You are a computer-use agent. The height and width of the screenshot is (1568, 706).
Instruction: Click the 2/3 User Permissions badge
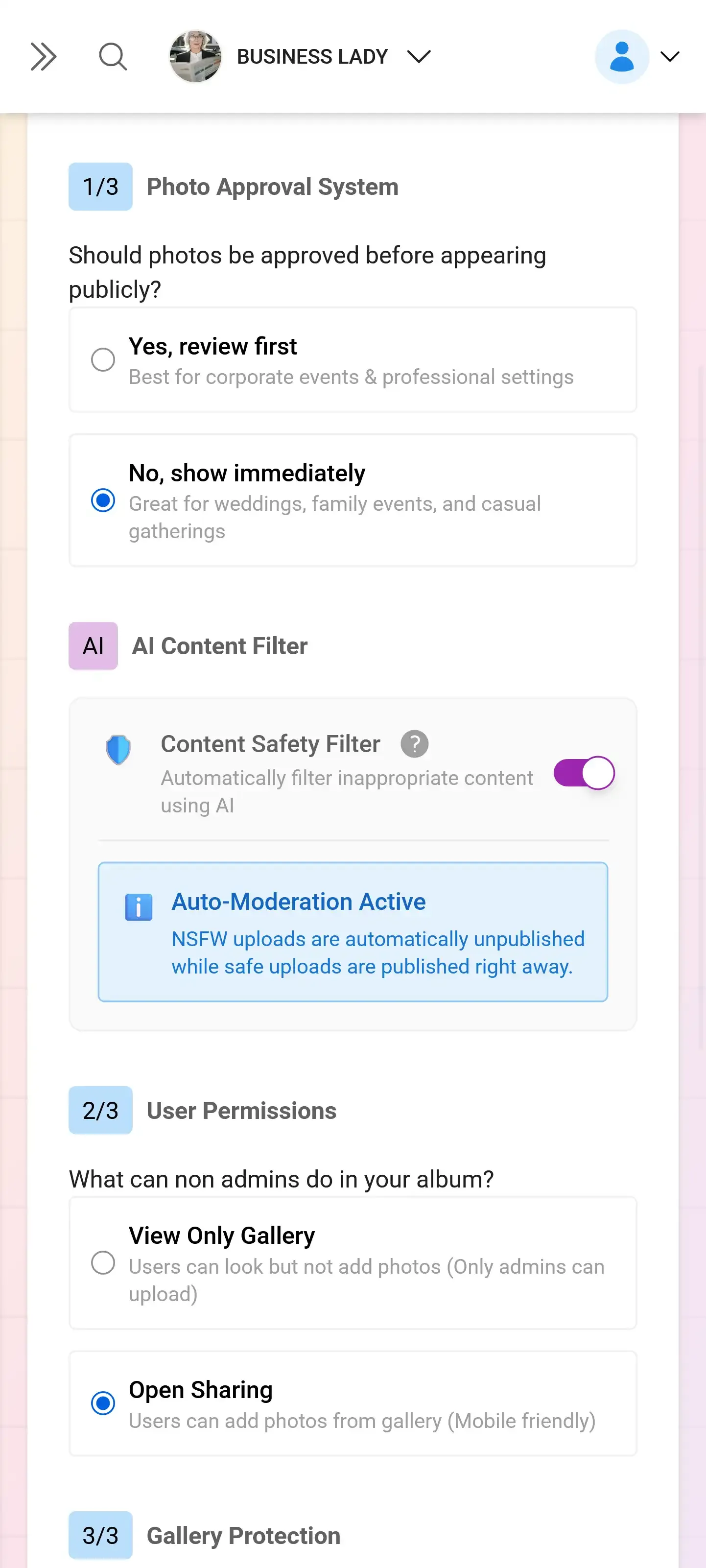(x=100, y=1110)
